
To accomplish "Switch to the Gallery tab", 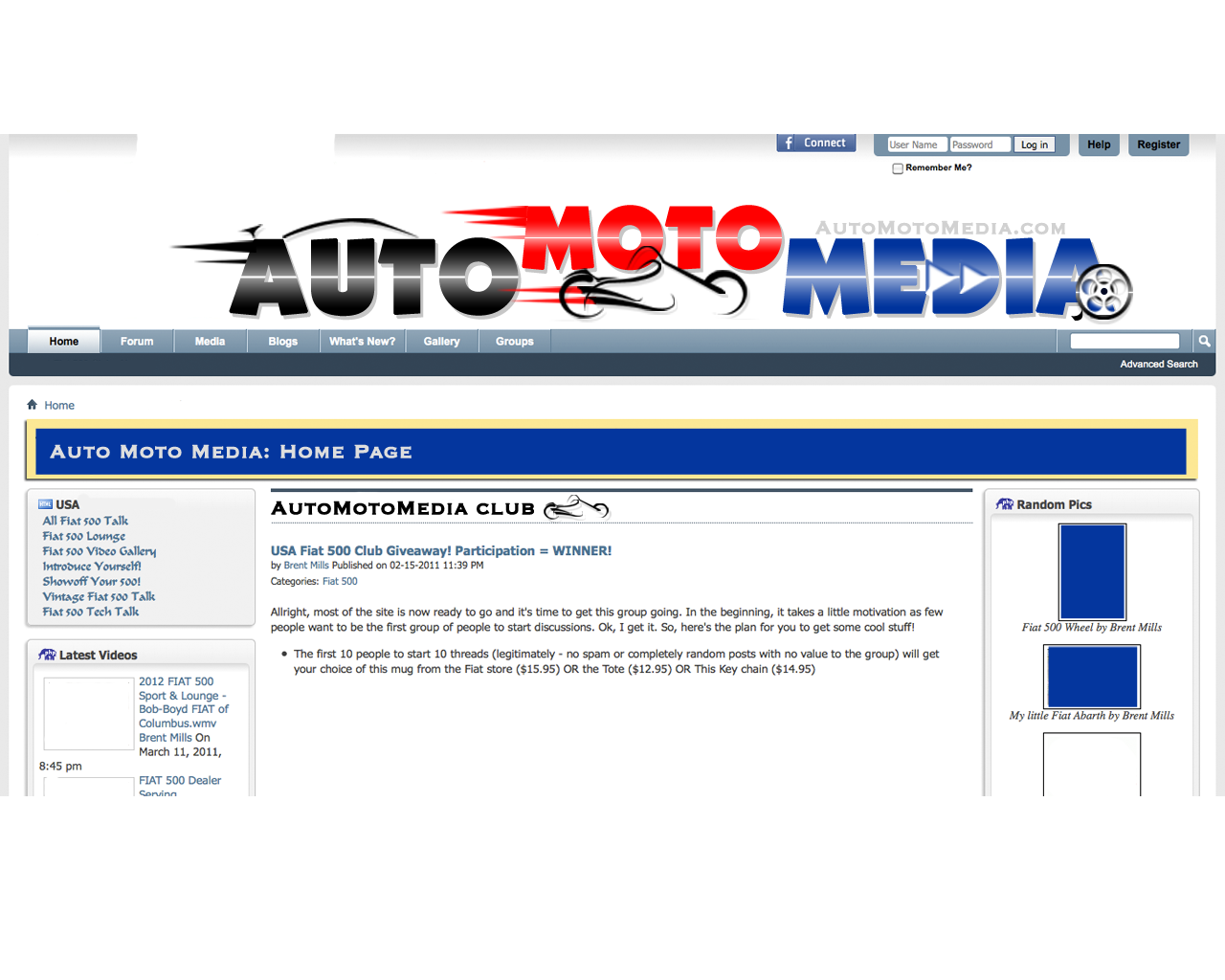I will pos(441,342).
